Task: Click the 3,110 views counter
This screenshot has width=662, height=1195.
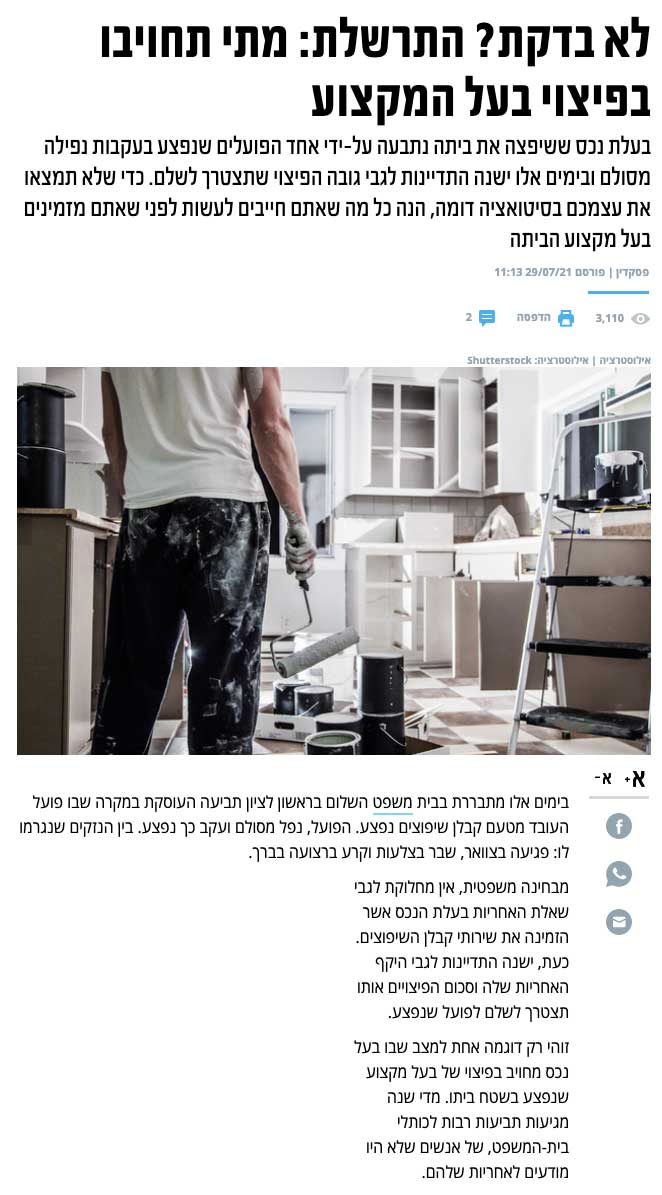Action: click(609, 319)
